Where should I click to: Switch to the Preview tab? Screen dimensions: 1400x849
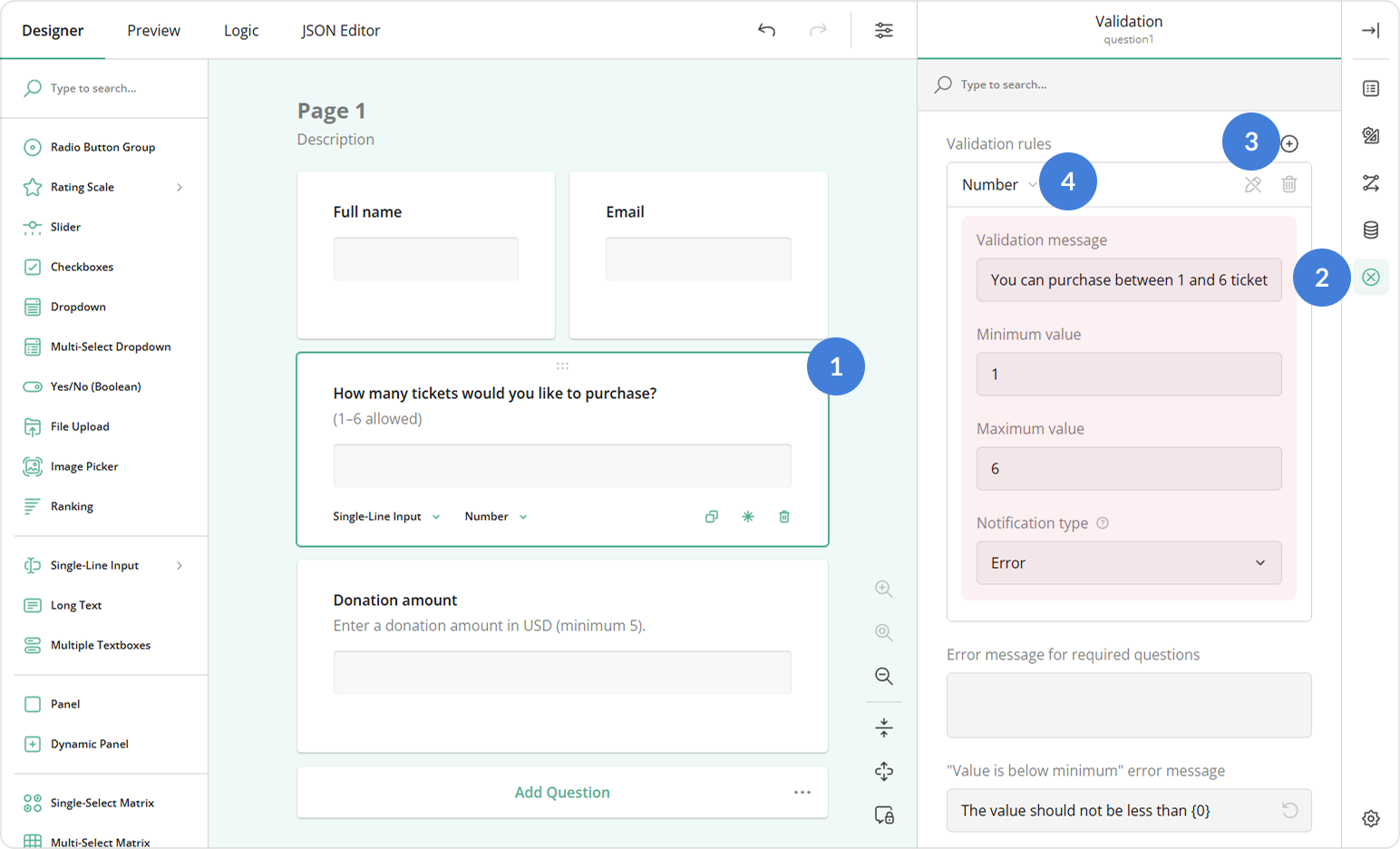pos(153,31)
